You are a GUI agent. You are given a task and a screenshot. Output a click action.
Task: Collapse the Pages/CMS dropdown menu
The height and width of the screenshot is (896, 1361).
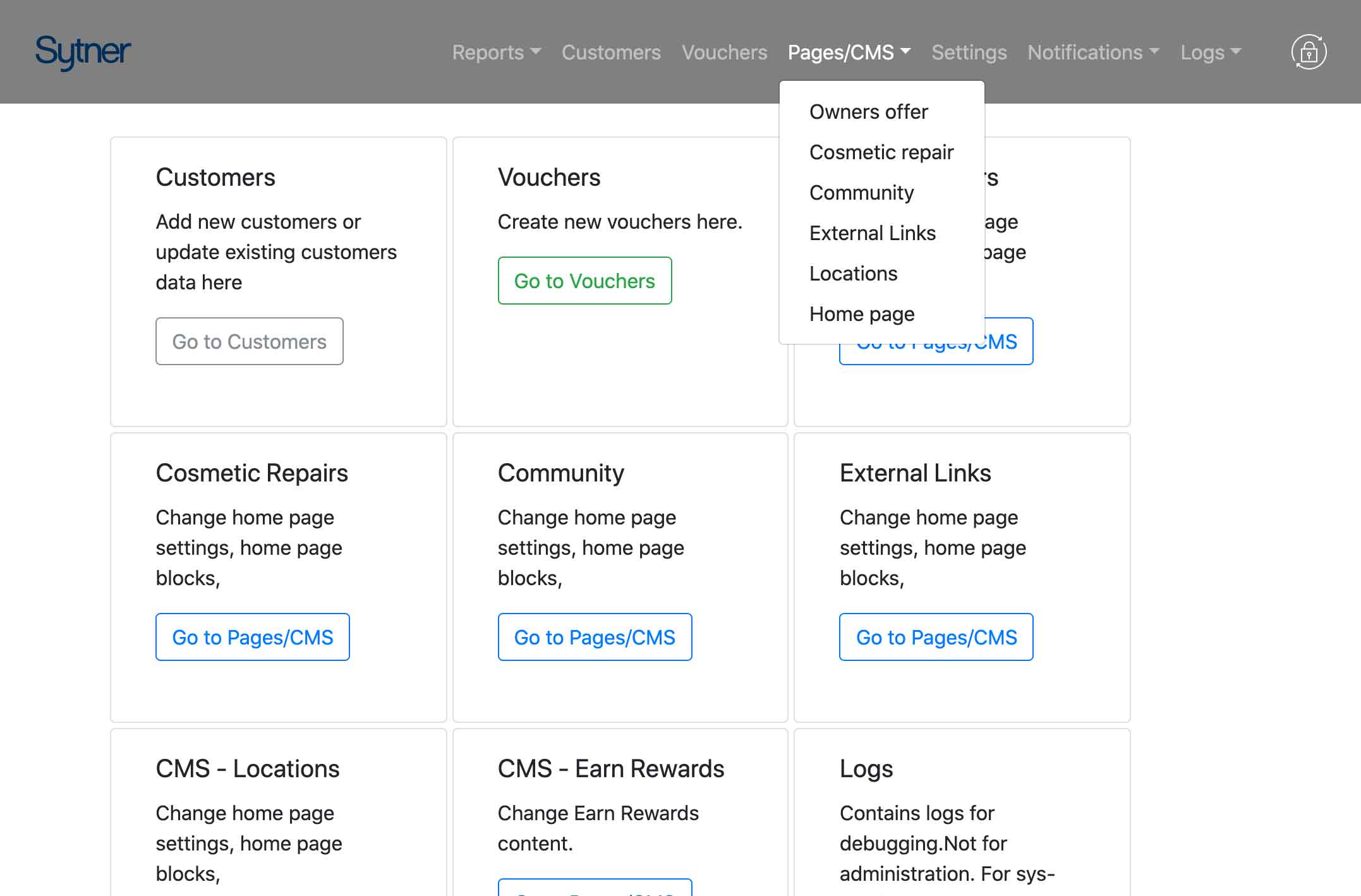point(849,52)
